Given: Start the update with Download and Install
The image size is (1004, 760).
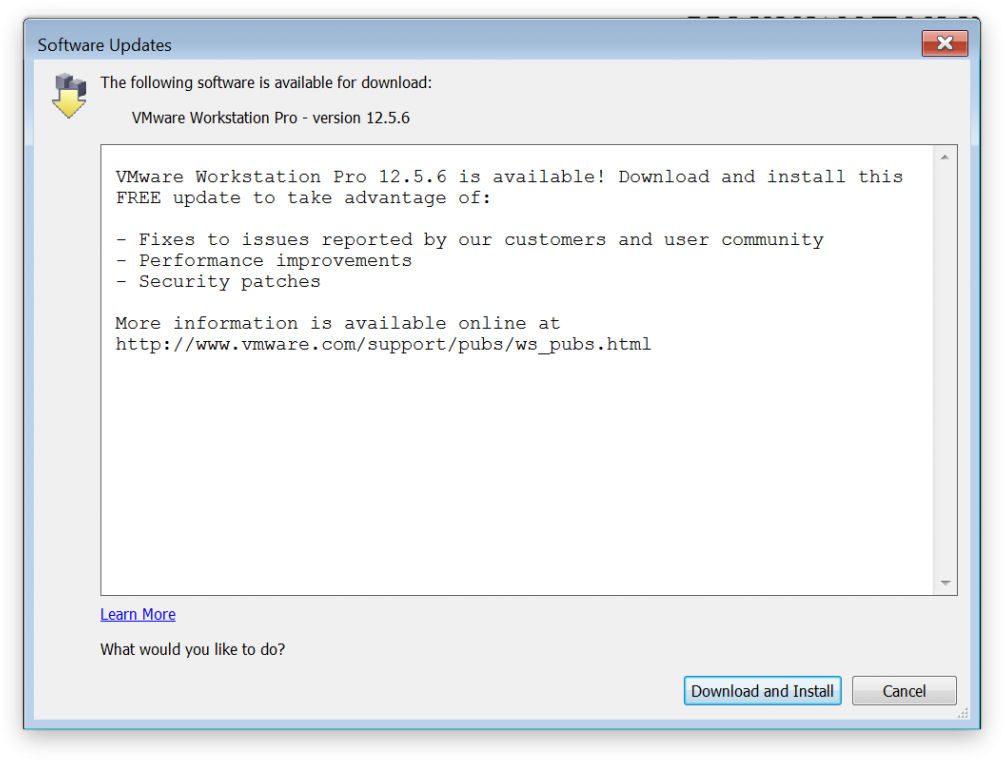Looking at the screenshot, I should (x=762, y=691).
